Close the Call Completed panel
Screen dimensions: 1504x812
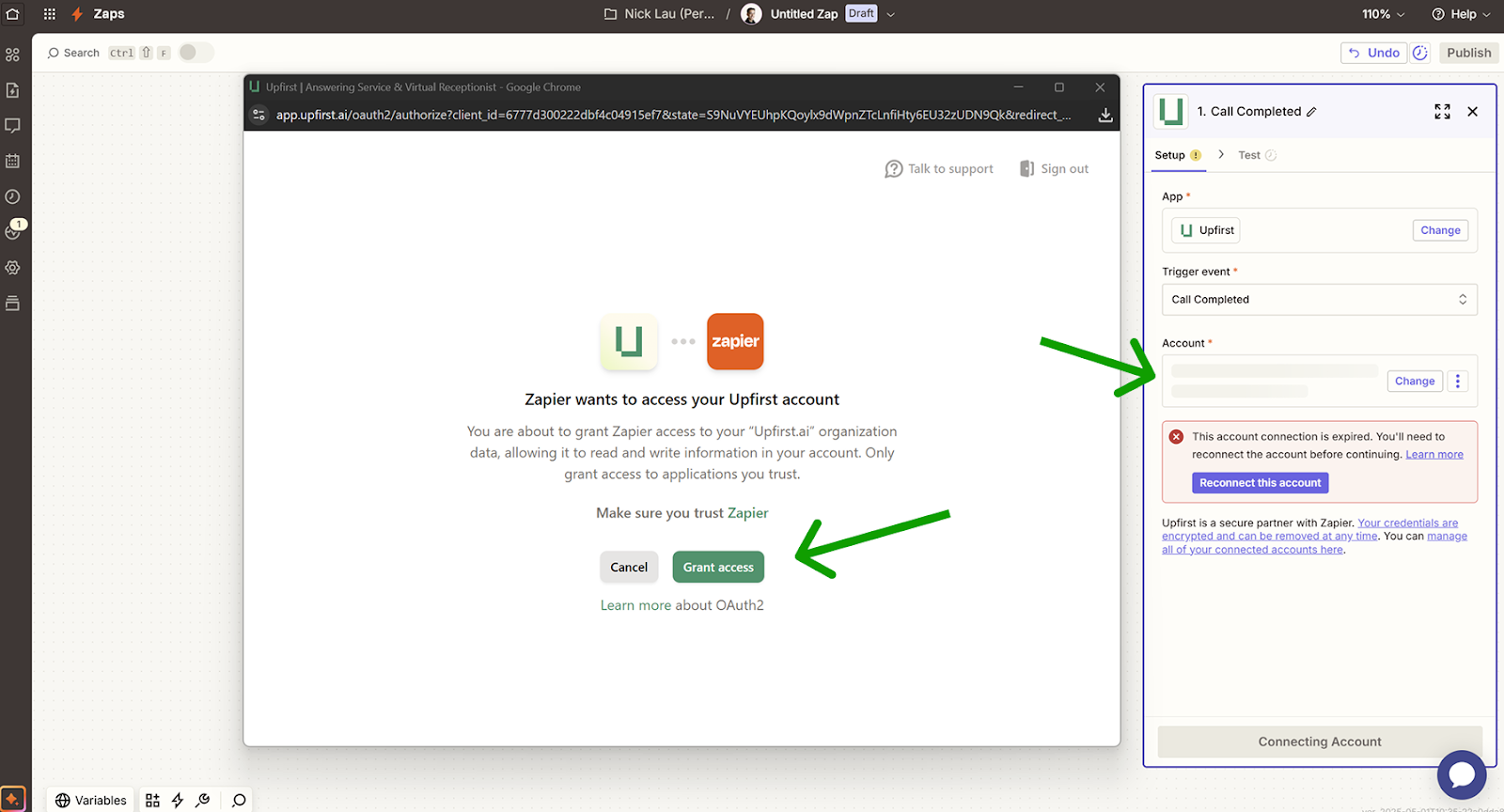(1473, 112)
